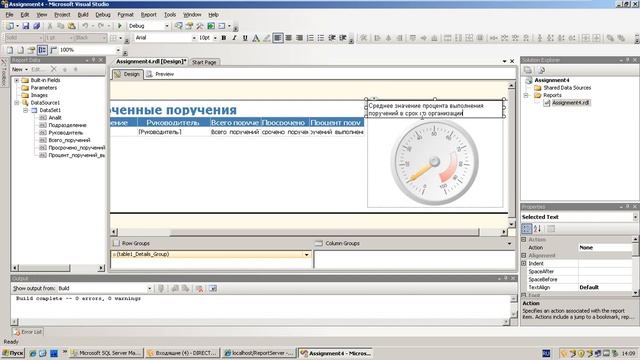Click the radial gauge in the report

(x=434, y=162)
